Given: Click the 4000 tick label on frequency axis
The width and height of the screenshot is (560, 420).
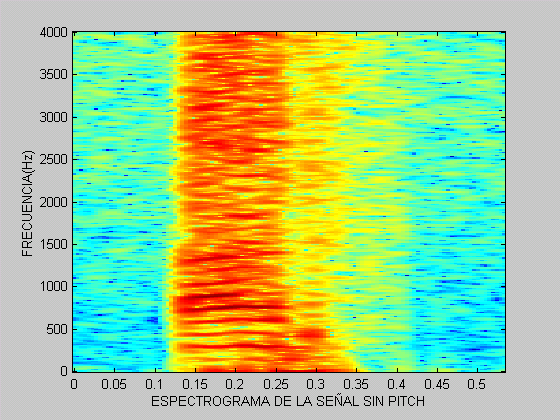Looking at the screenshot, I should coord(54,32).
